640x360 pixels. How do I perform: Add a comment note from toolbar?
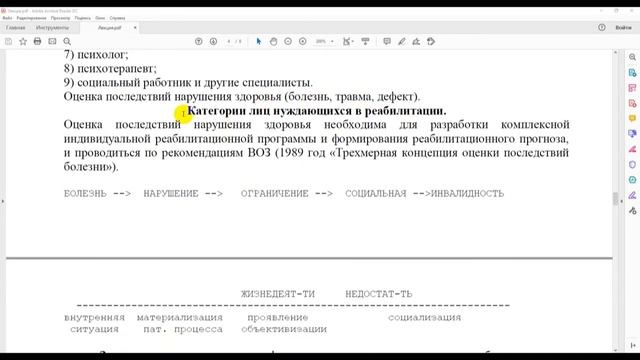pos(387,41)
